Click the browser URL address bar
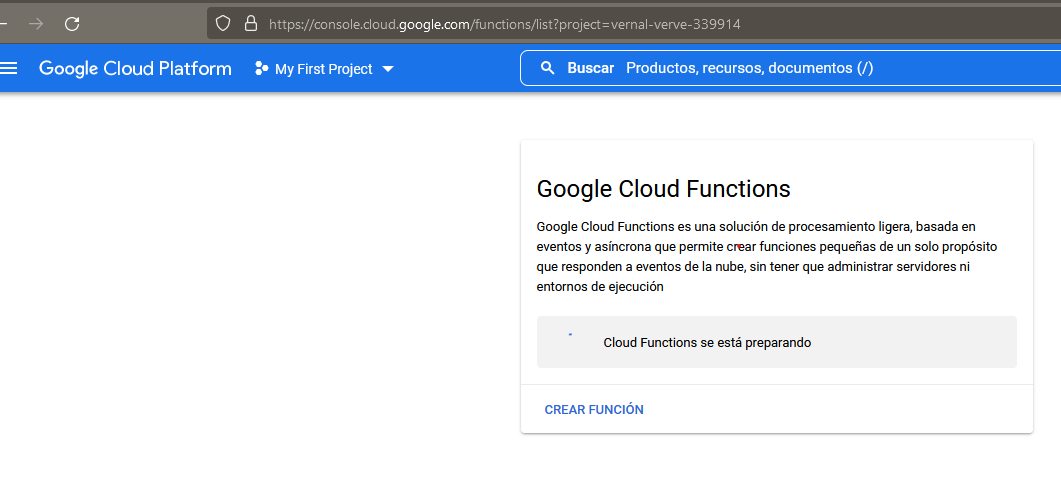 pos(633,24)
